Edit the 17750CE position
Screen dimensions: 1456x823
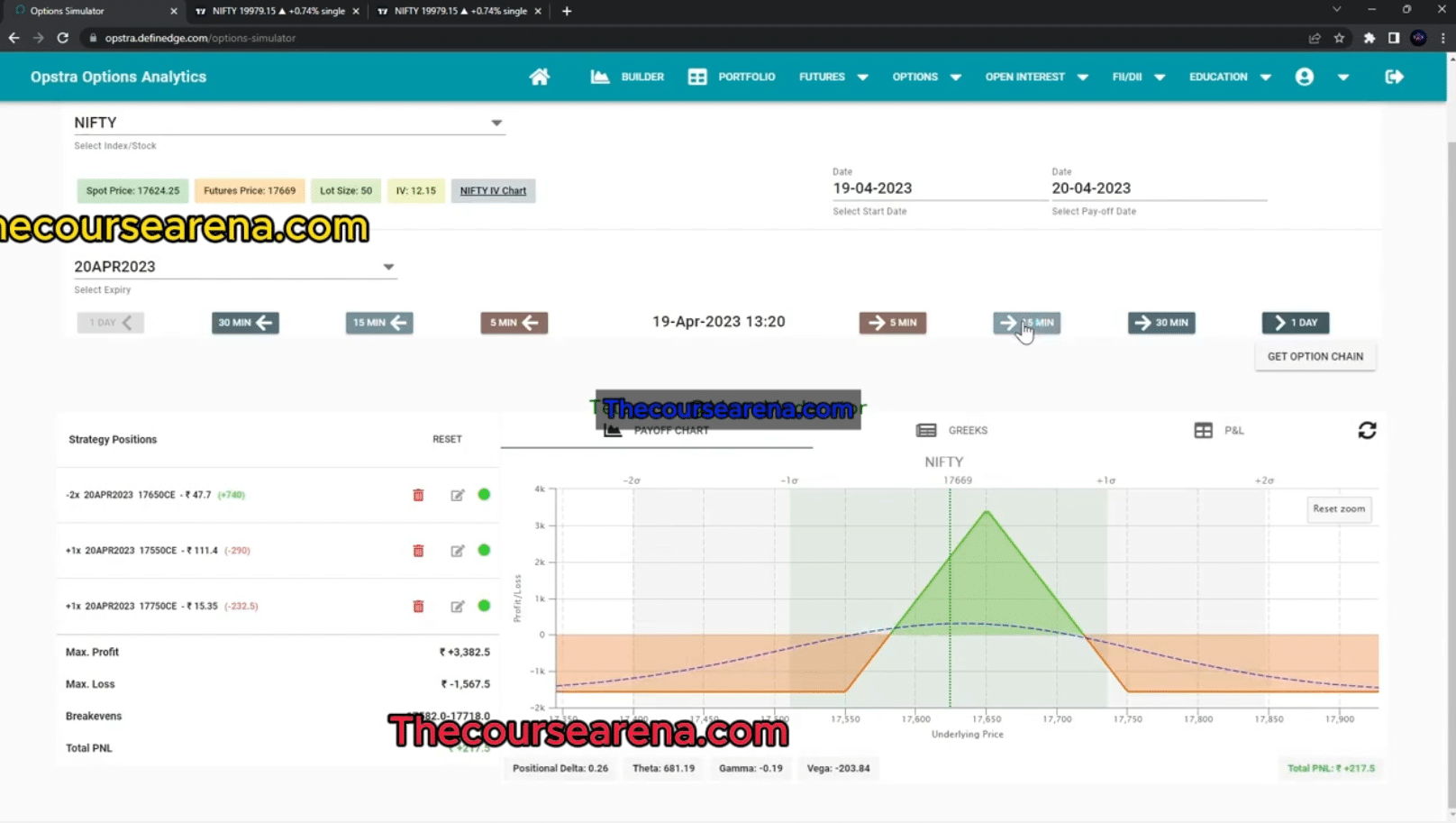(458, 607)
